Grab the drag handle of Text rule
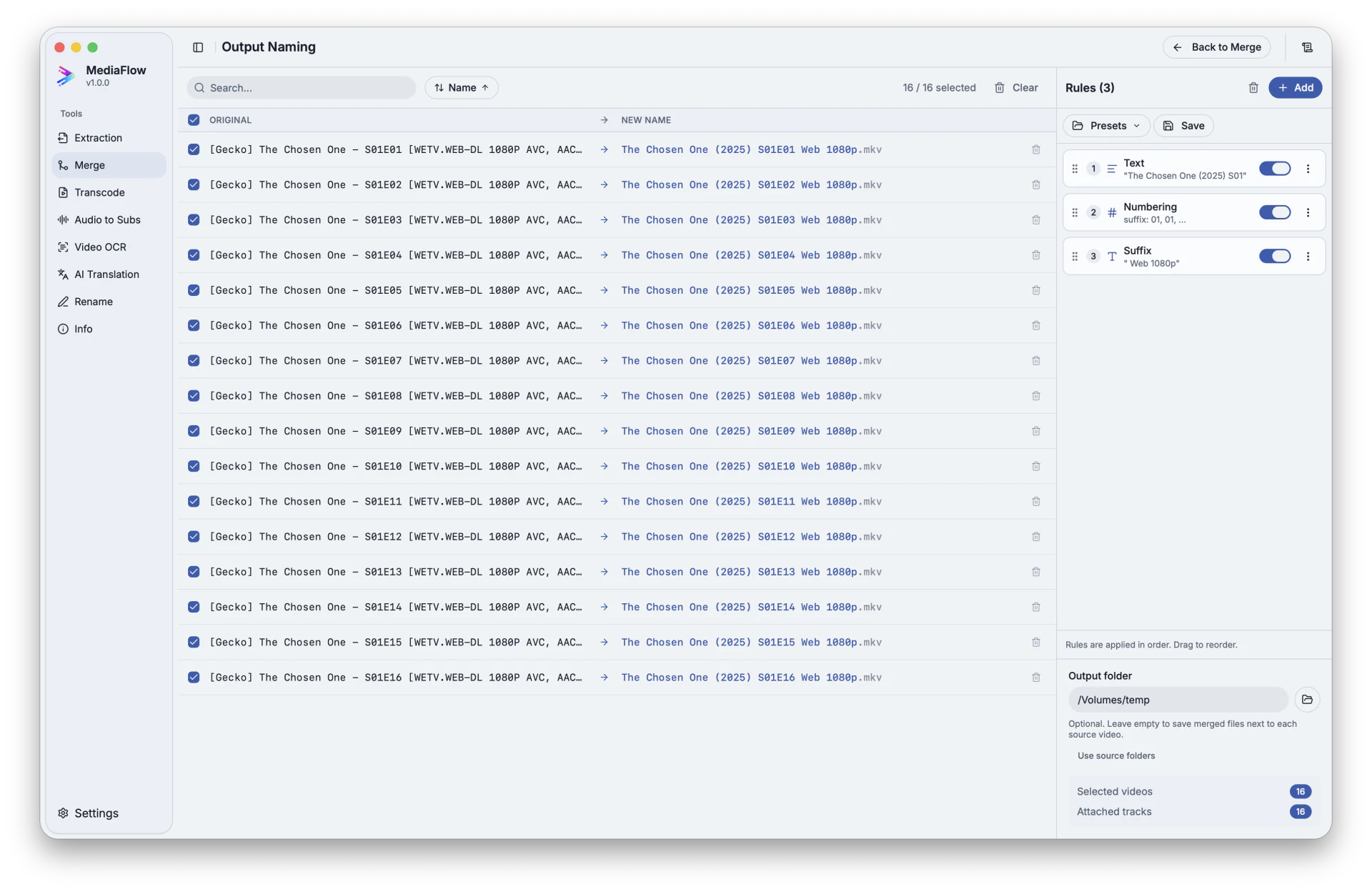 pyautogui.click(x=1075, y=169)
